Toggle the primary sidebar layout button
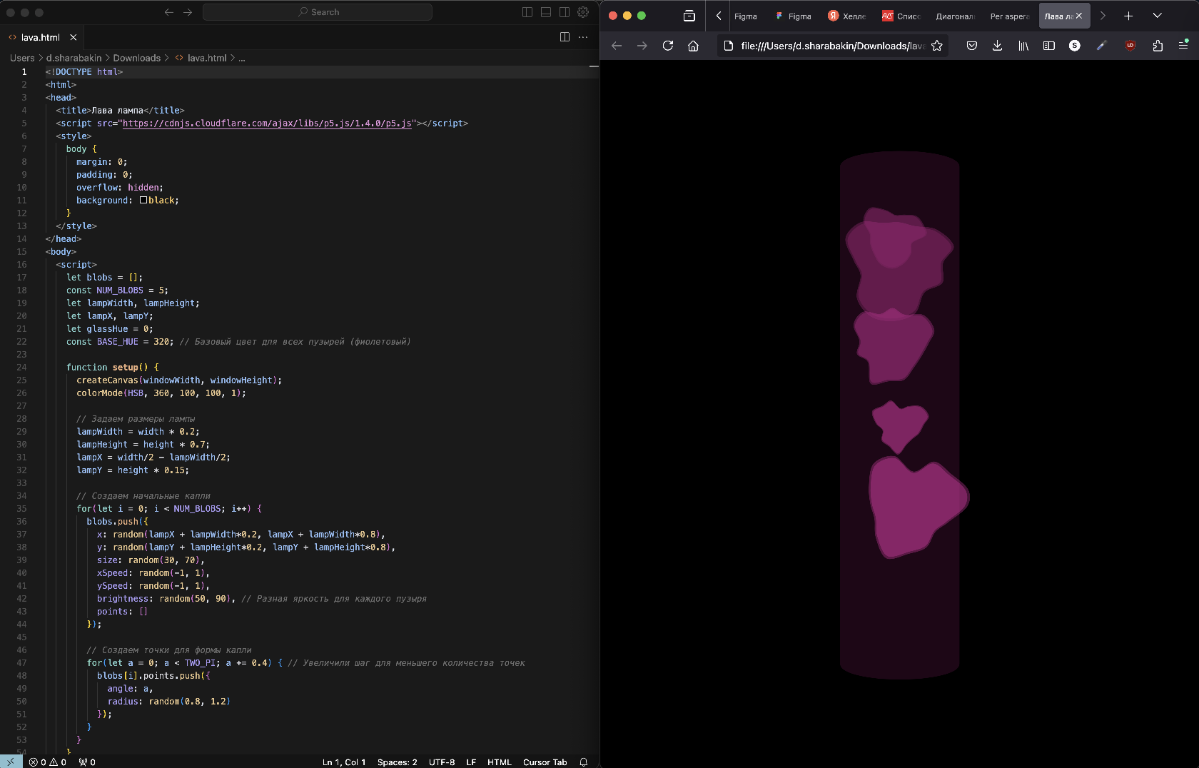The height and width of the screenshot is (768, 1199). pos(528,12)
